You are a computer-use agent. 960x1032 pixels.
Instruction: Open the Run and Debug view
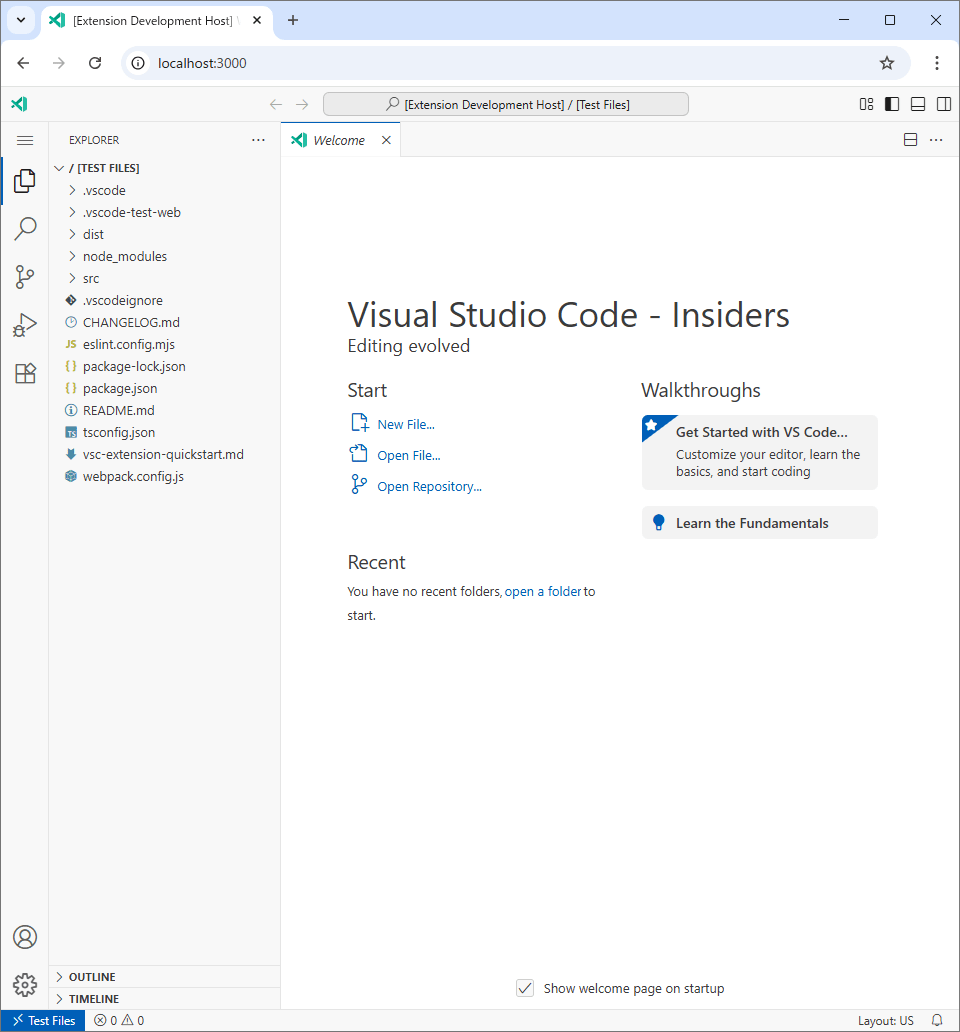click(x=25, y=325)
